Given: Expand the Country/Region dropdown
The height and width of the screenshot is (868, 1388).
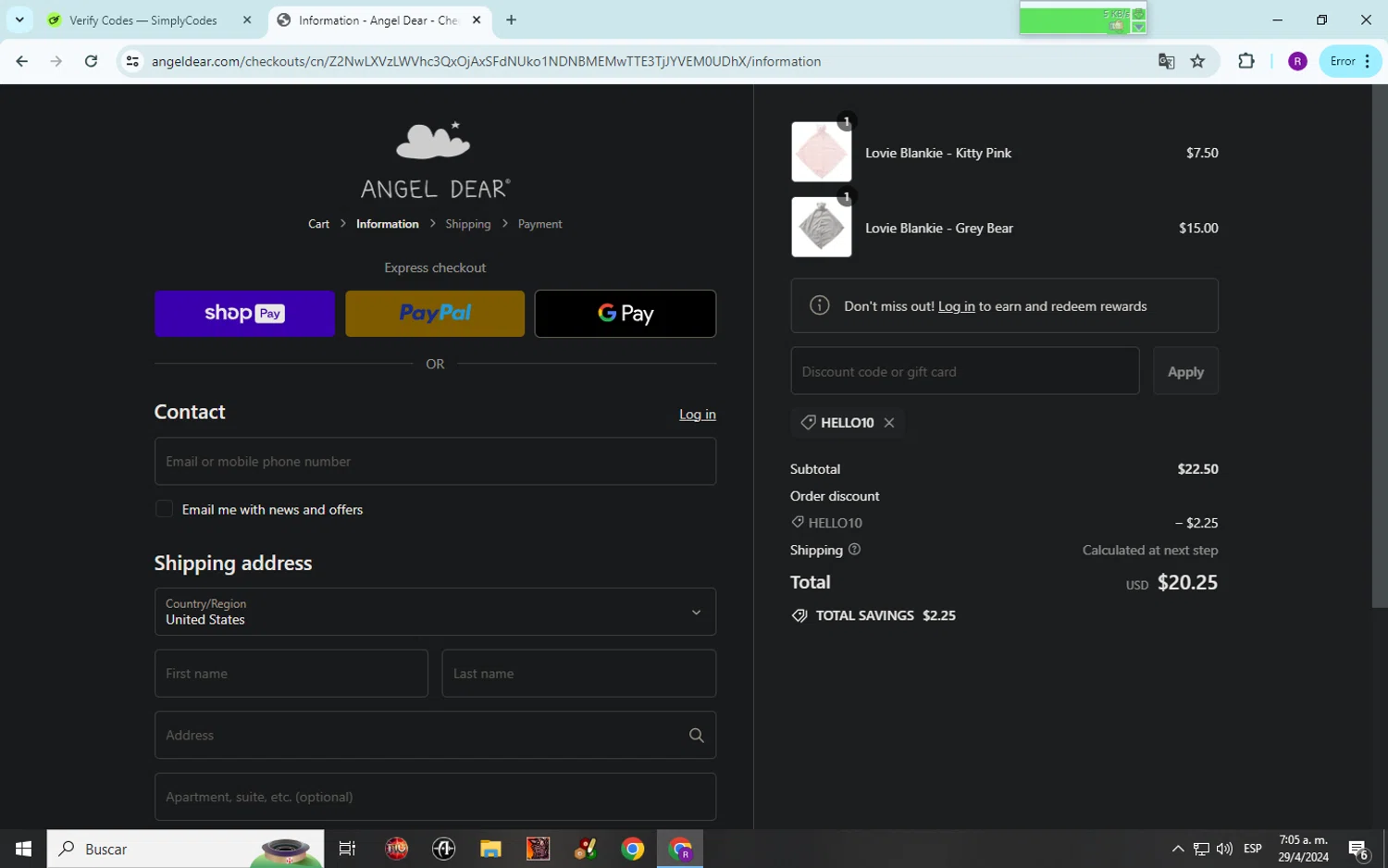Looking at the screenshot, I should point(435,612).
